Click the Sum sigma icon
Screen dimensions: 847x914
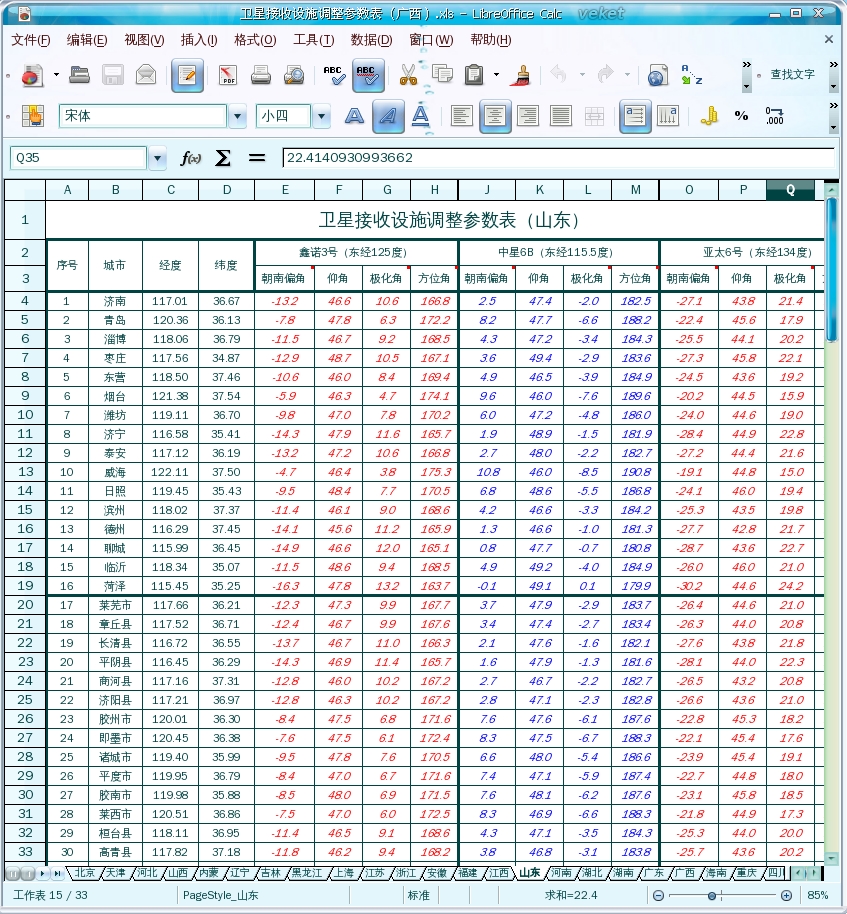point(223,158)
